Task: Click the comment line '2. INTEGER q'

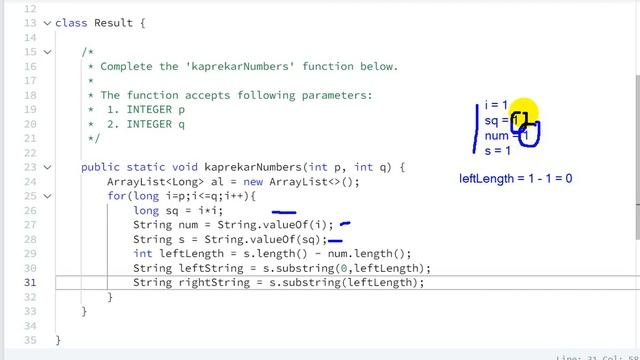Action: [146, 124]
